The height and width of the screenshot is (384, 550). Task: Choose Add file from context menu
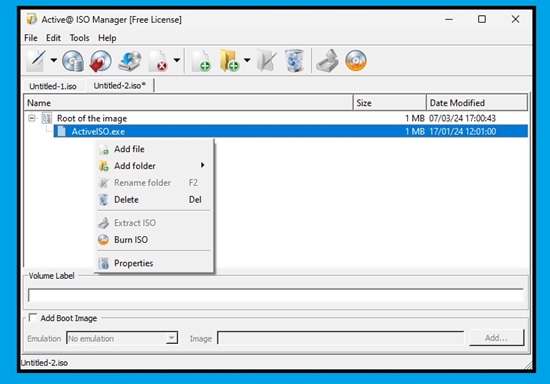(x=155, y=149)
